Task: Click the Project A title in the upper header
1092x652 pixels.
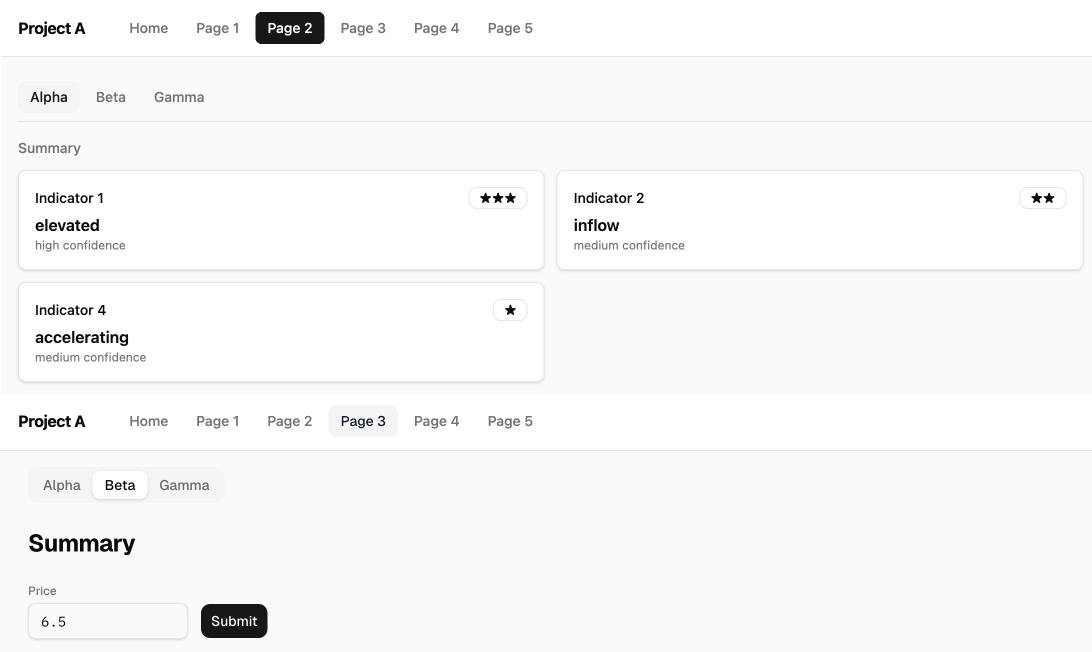Action: [52, 28]
